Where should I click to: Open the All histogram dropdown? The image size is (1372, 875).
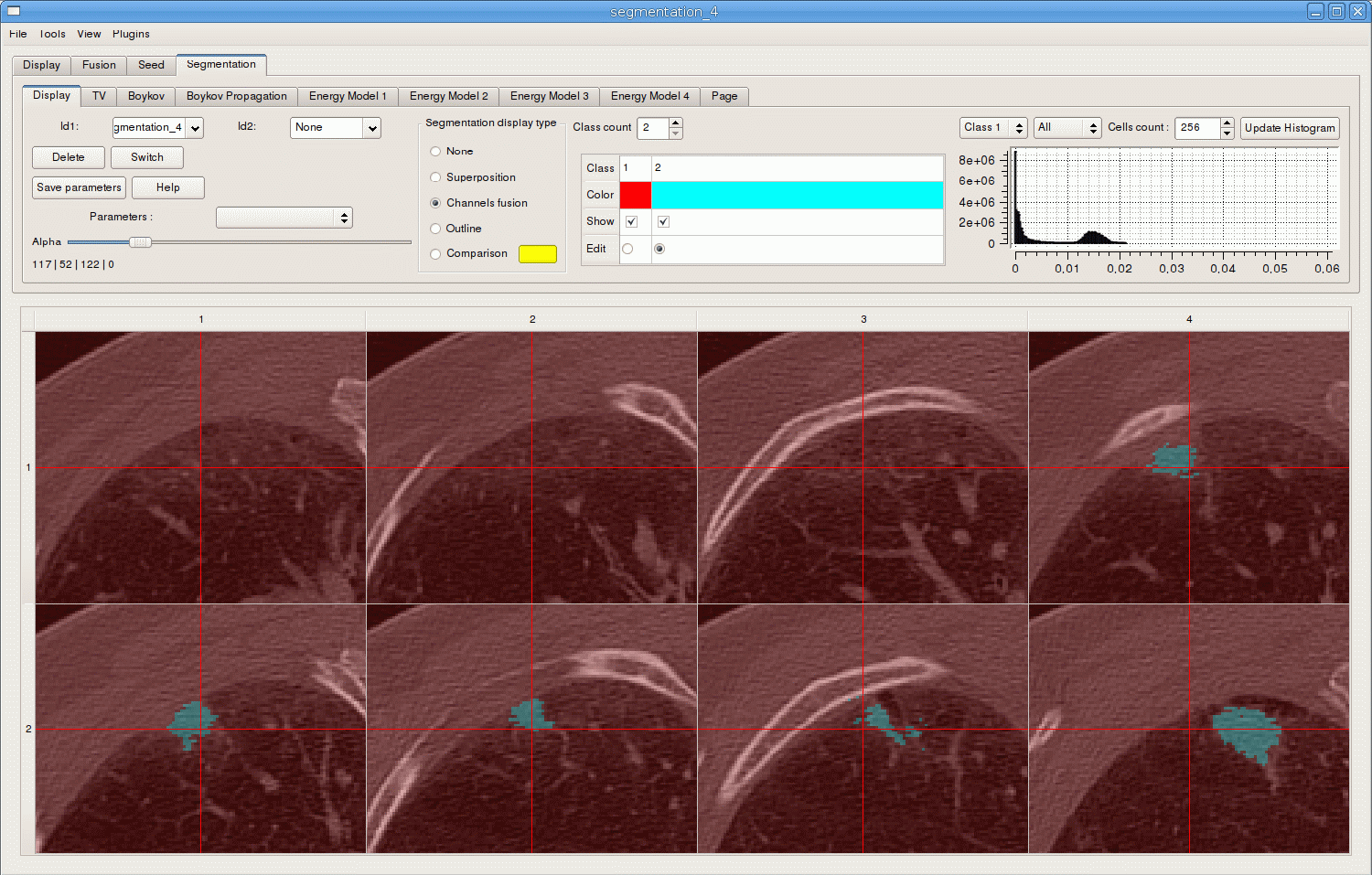pyautogui.click(x=1067, y=128)
